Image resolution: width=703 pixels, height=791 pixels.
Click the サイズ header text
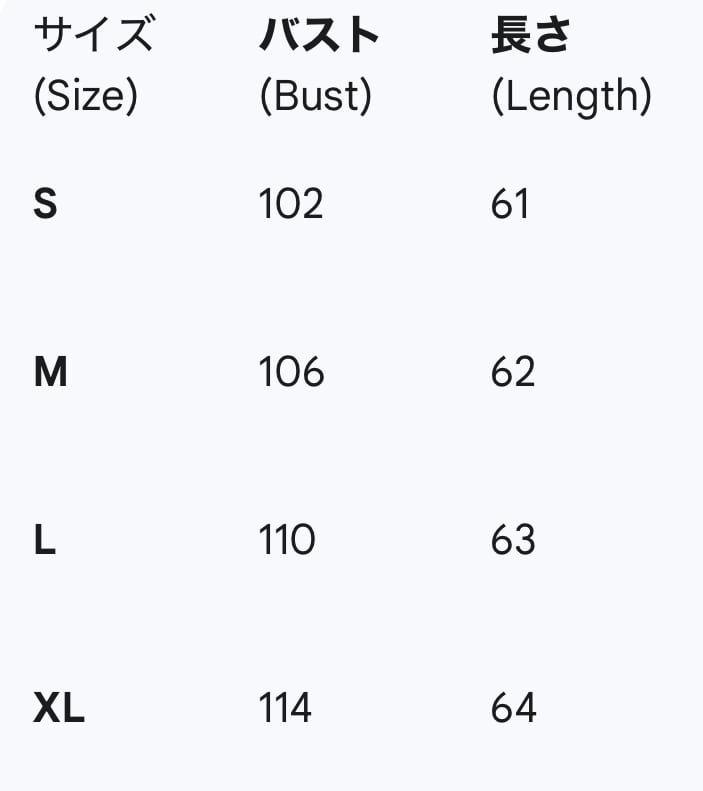(x=94, y=37)
